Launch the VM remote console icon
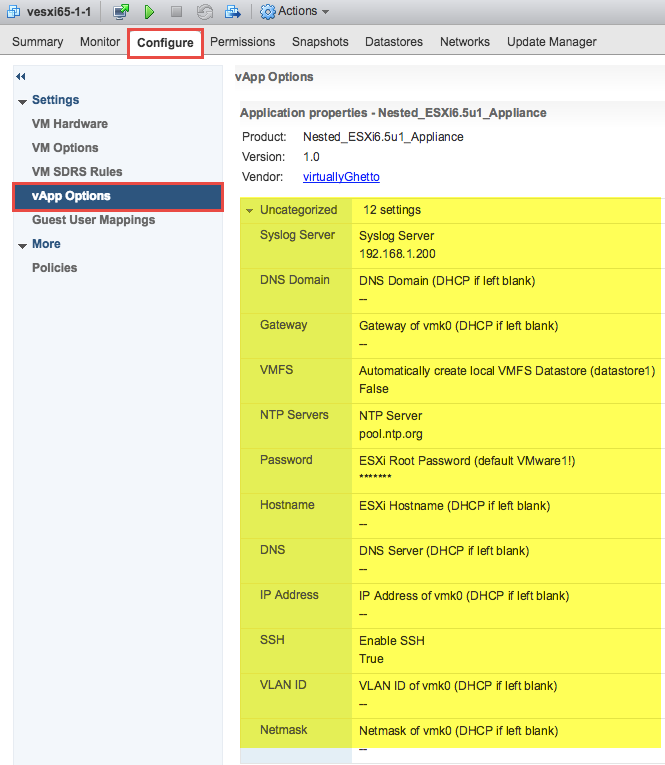The width and height of the screenshot is (665, 765). click(x=121, y=12)
